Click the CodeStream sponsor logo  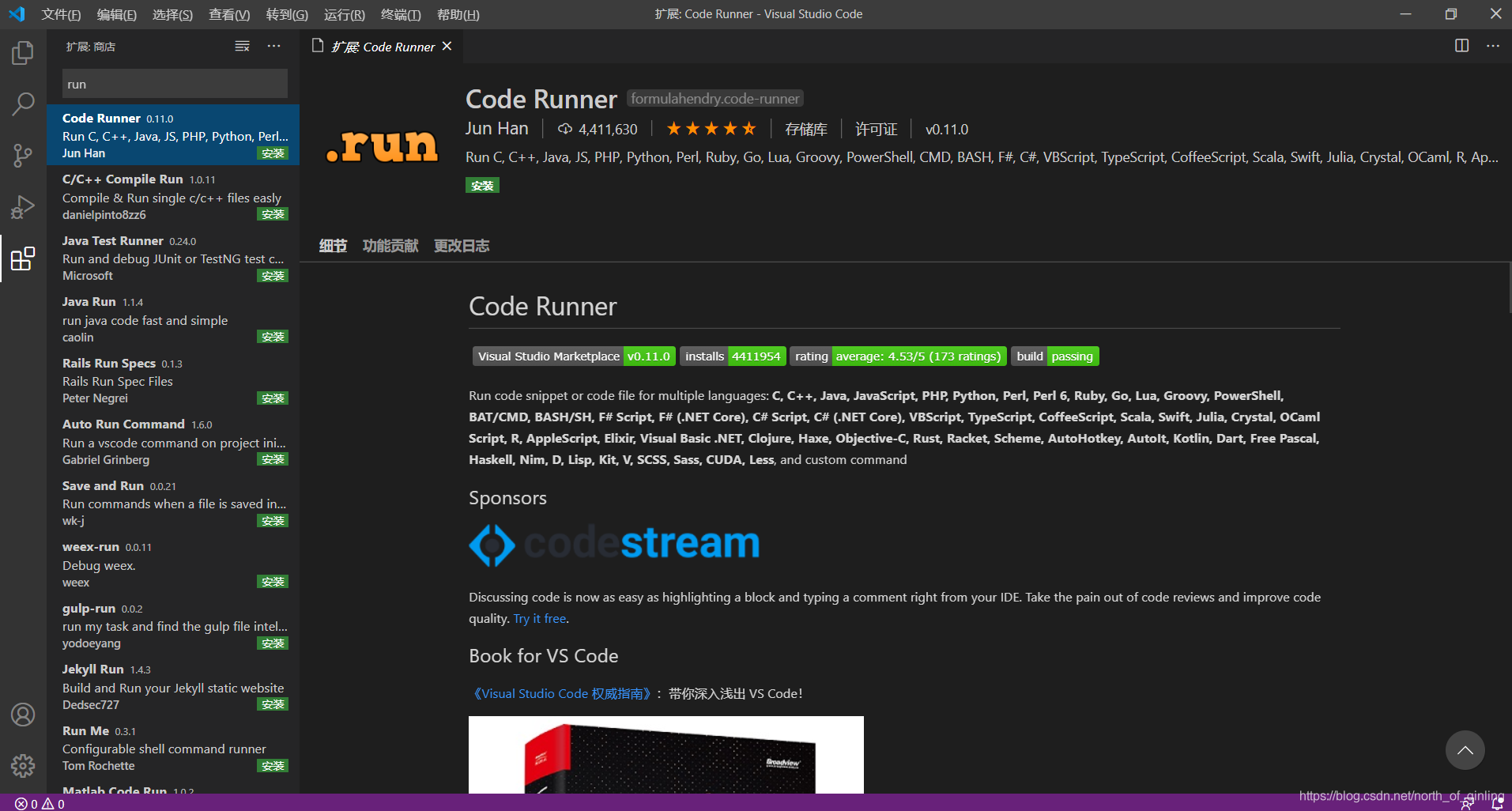coord(614,544)
